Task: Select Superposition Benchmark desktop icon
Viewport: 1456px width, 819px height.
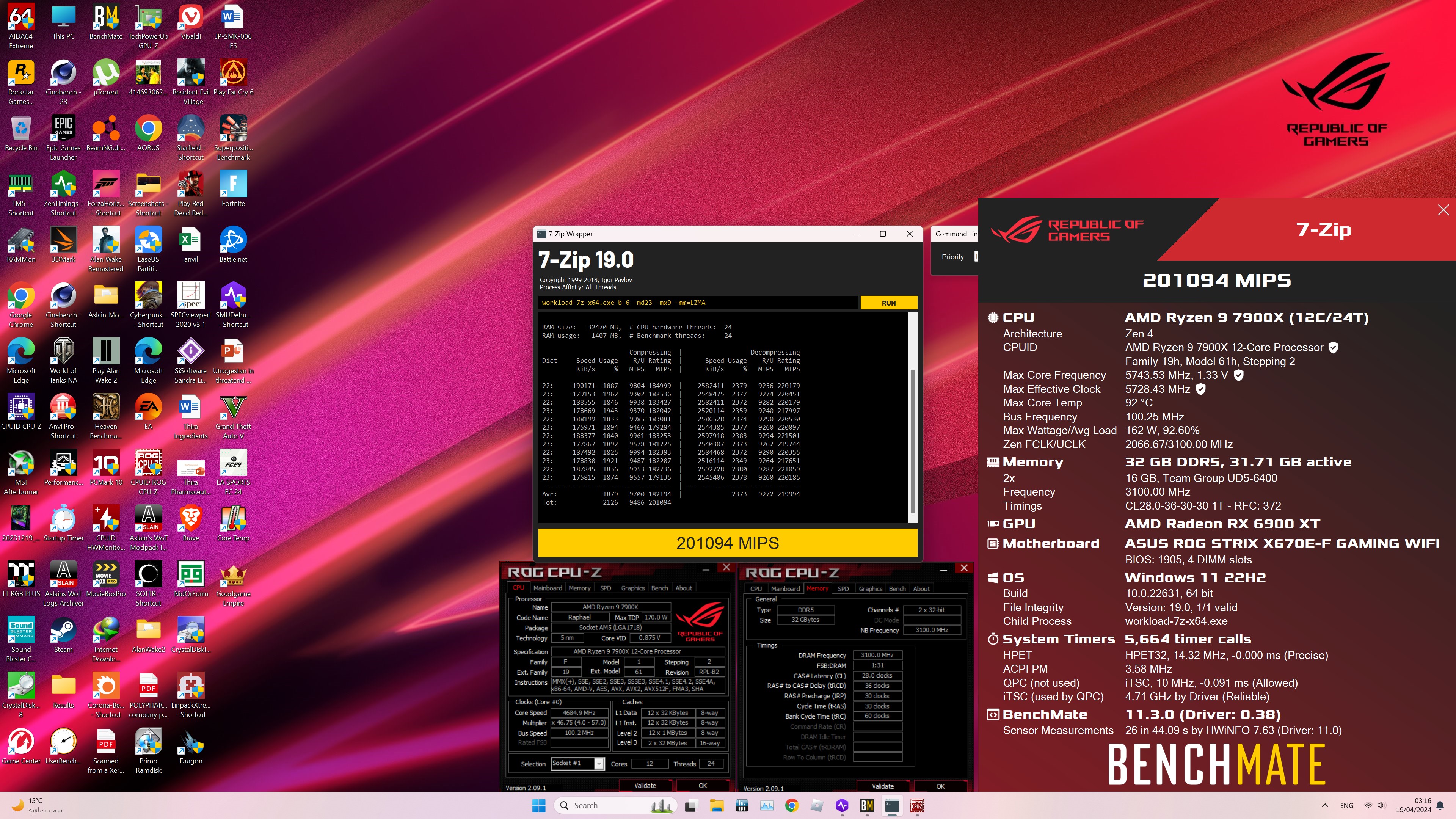Action: pos(233,138)
